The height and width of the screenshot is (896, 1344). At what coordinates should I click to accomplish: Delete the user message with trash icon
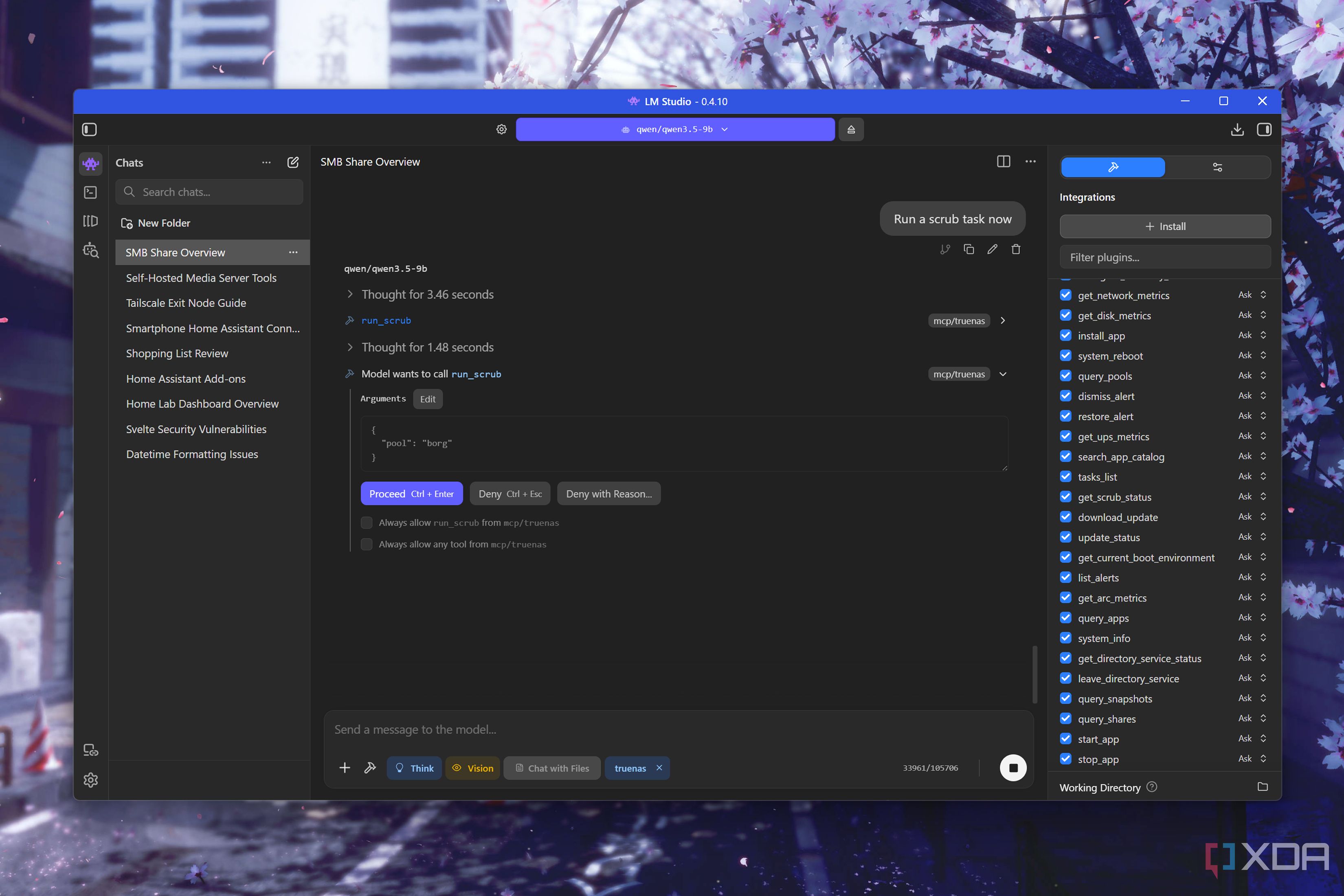pyautogui.click(x=1016, y=249)
